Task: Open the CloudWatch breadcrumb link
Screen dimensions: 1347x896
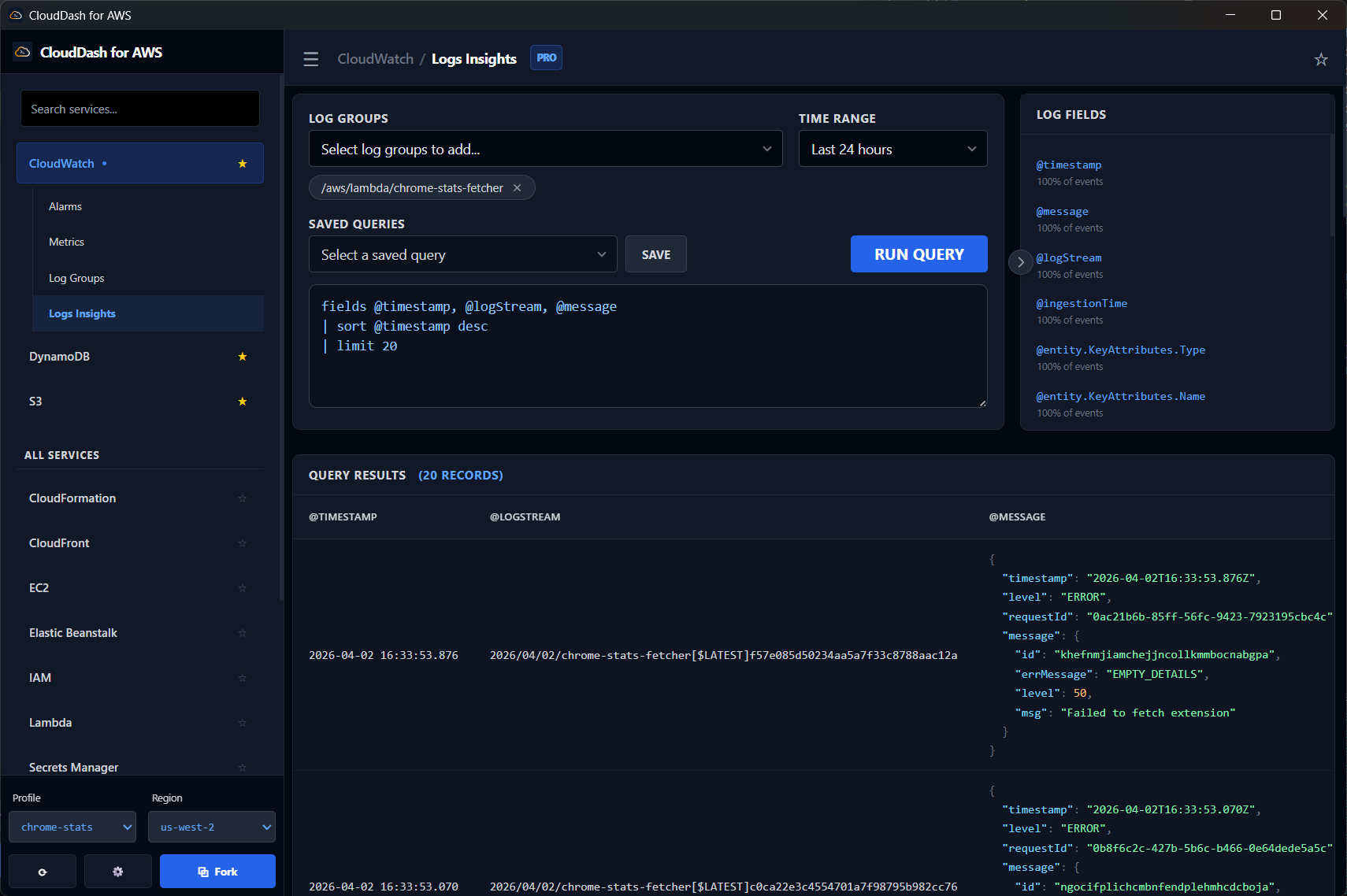Action: [375, 58]
